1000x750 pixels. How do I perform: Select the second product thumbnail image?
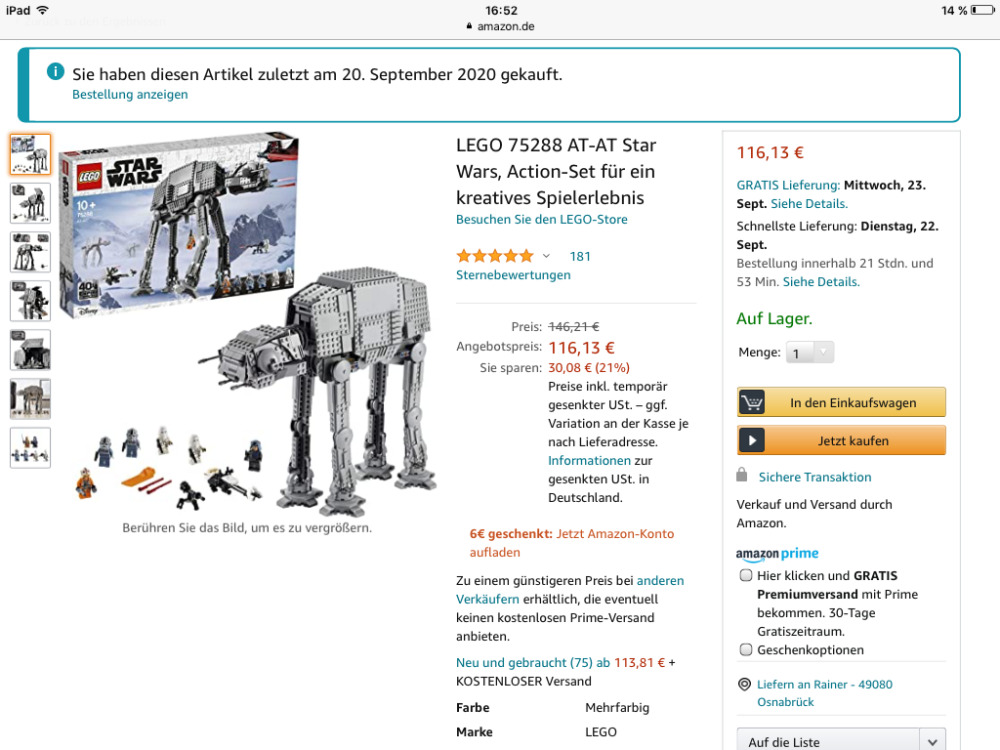30,203
